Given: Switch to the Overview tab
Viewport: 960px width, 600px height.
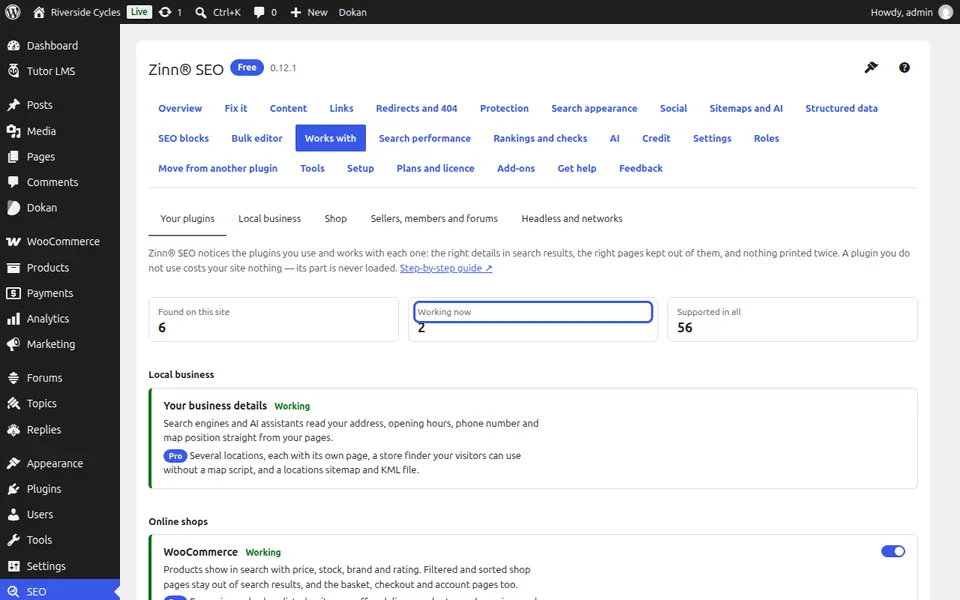Looking at the screenshot, I should (x=180, y=108).
